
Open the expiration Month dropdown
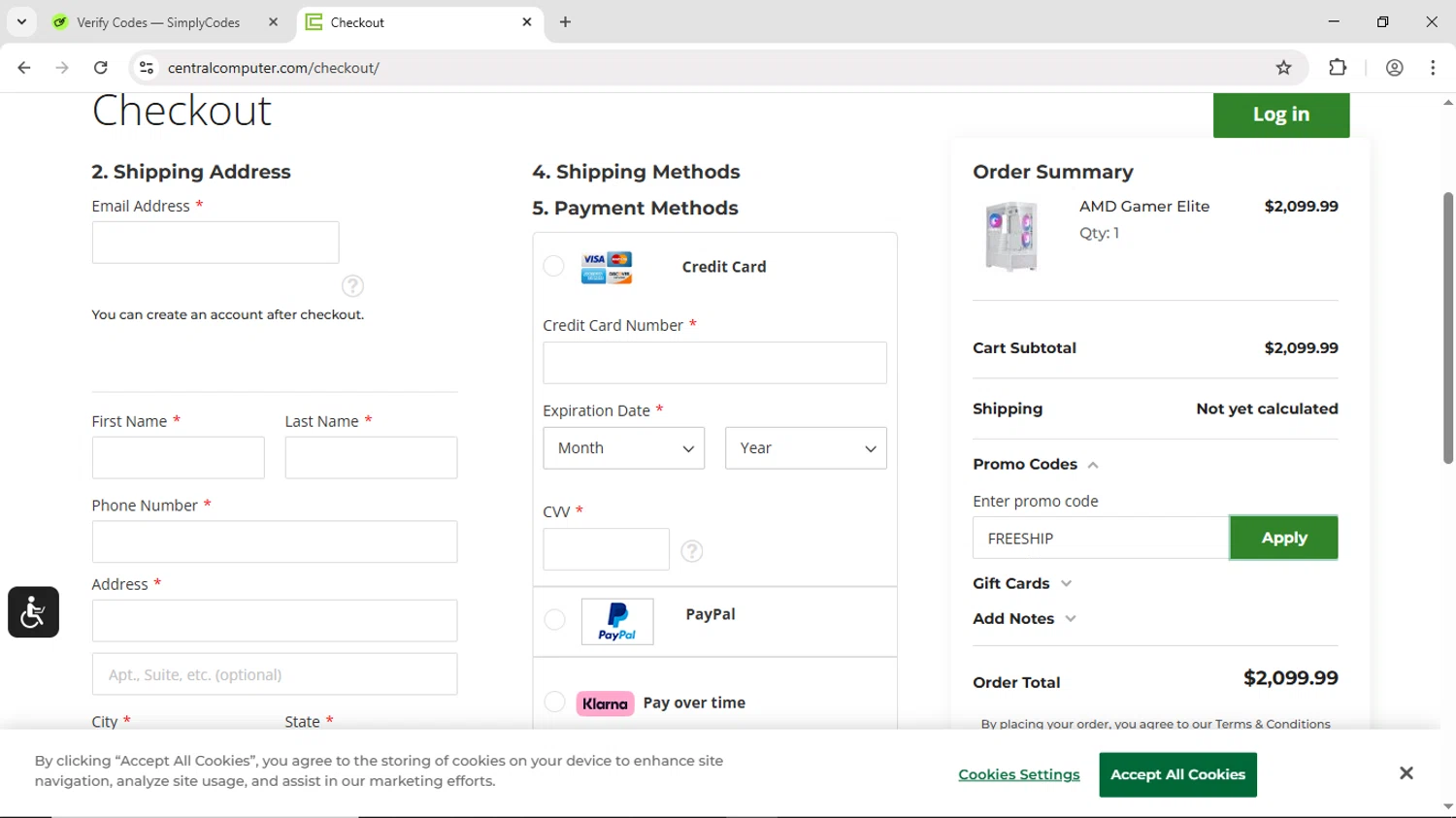click(624, 448)
